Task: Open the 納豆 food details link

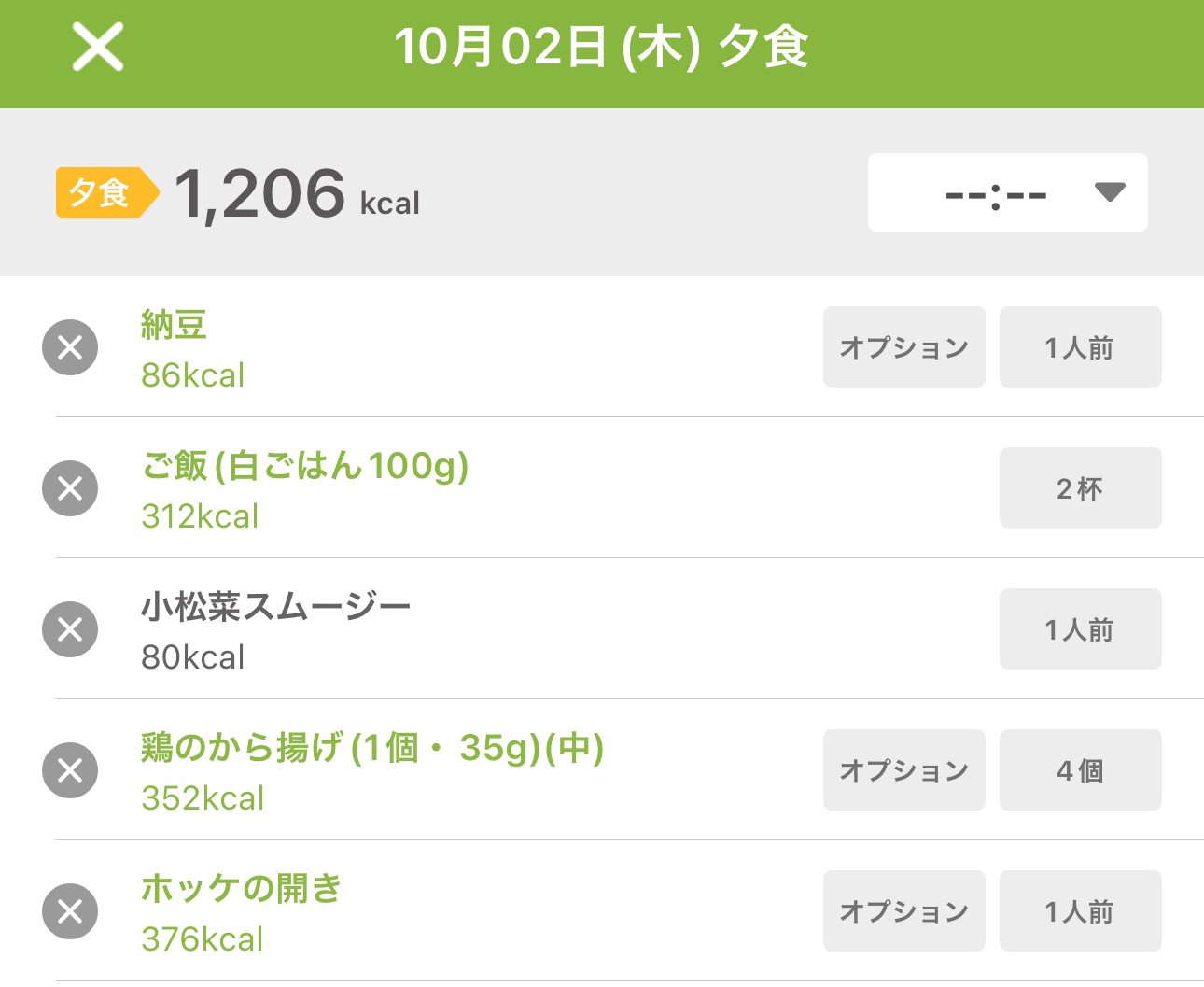Action: pos(174,326)
